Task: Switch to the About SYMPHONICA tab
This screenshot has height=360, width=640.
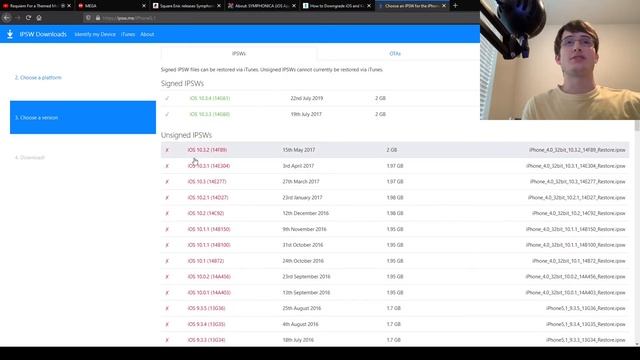Action: click(x=261, y=6)
